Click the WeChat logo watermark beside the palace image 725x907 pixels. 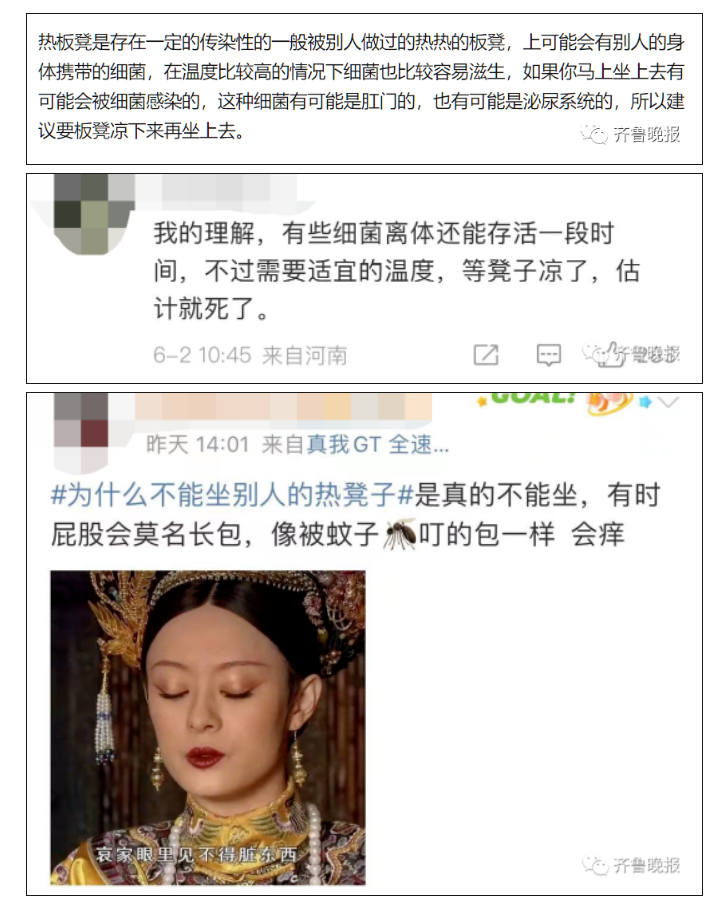click(x=594, y=865)
